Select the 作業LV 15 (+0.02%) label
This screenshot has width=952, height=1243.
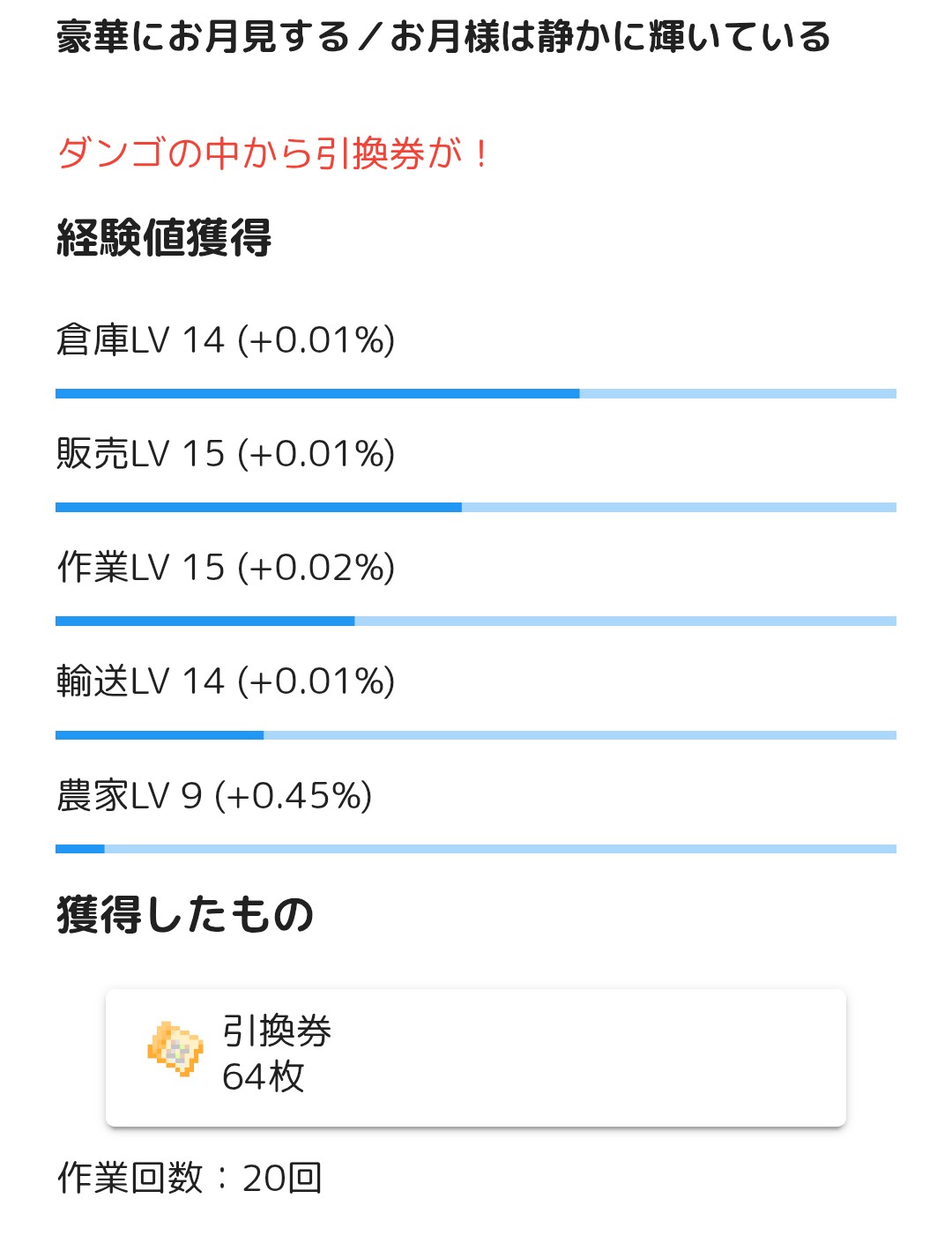[226, 568]
